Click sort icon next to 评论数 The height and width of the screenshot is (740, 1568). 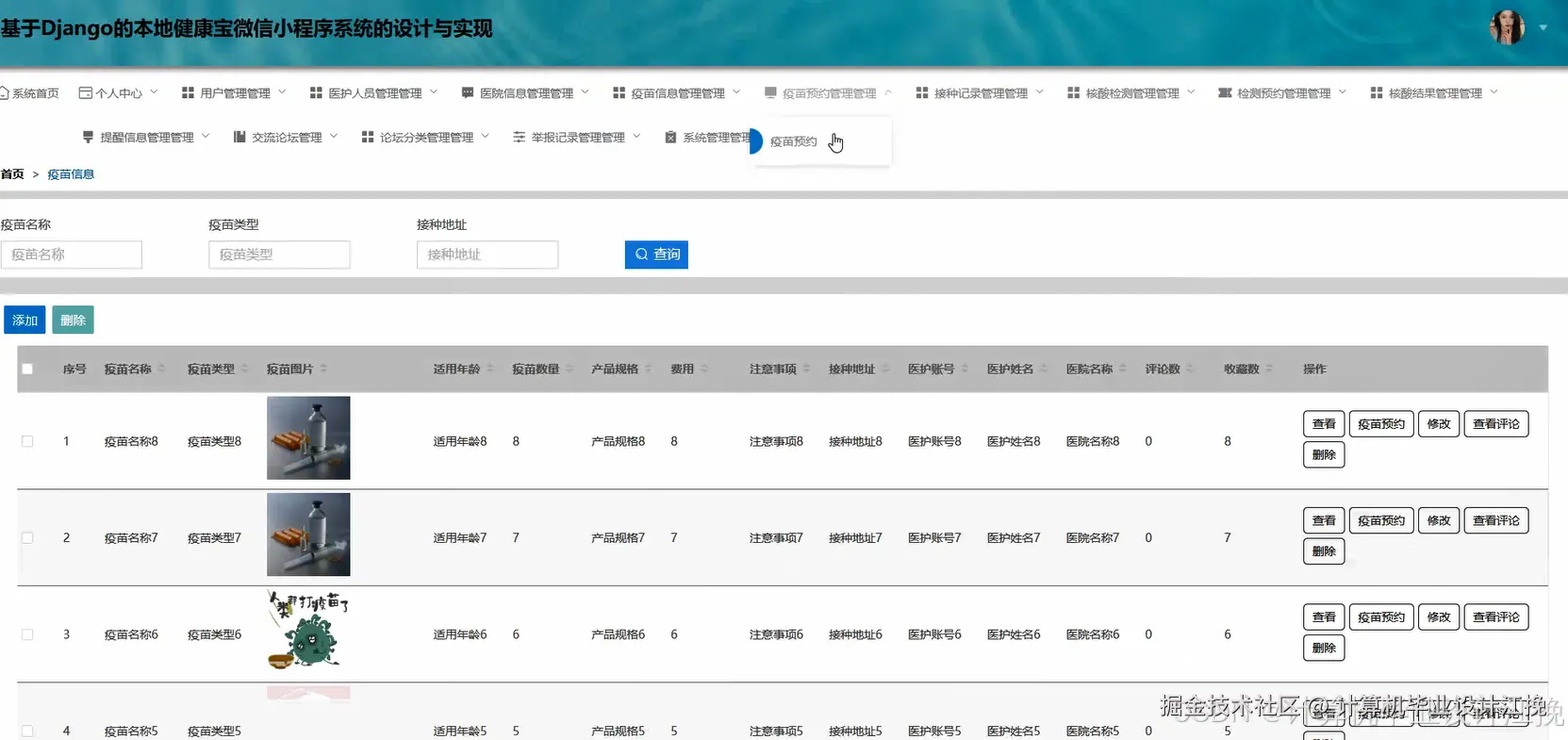coord(1191,369)
